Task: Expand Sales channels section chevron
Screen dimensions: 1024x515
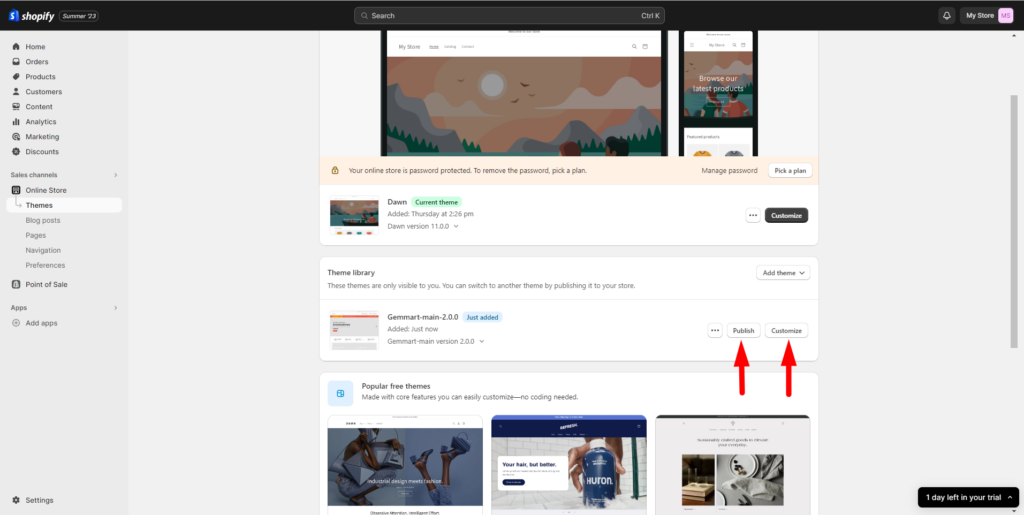Action: pyautogui.click(x=116, y=175)
